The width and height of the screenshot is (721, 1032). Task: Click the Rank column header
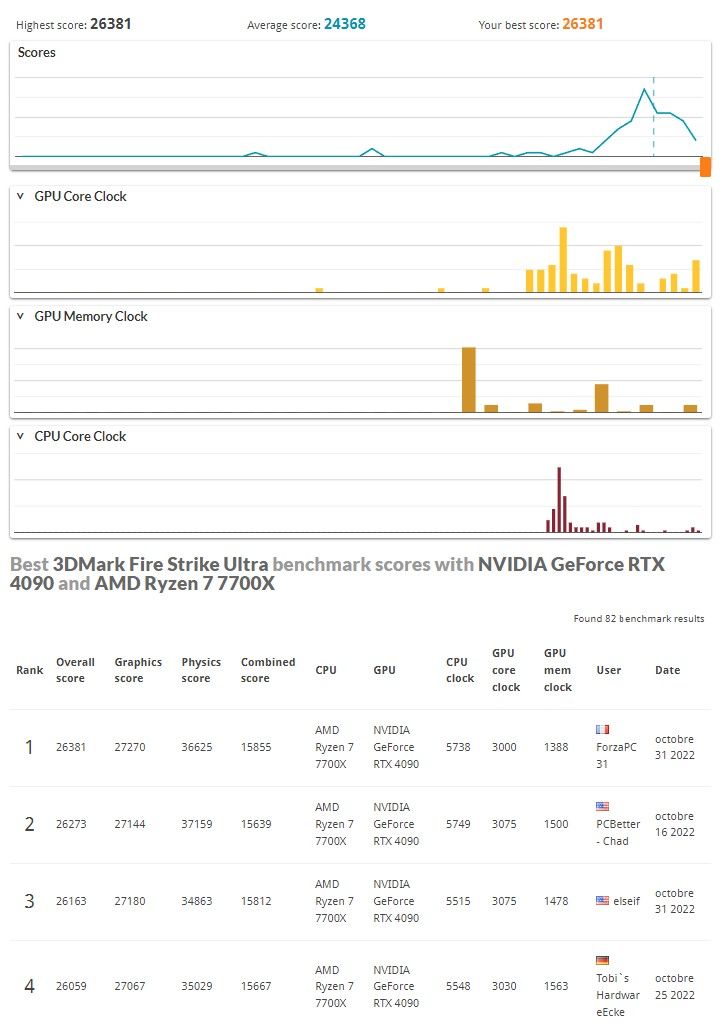(30, 670)
